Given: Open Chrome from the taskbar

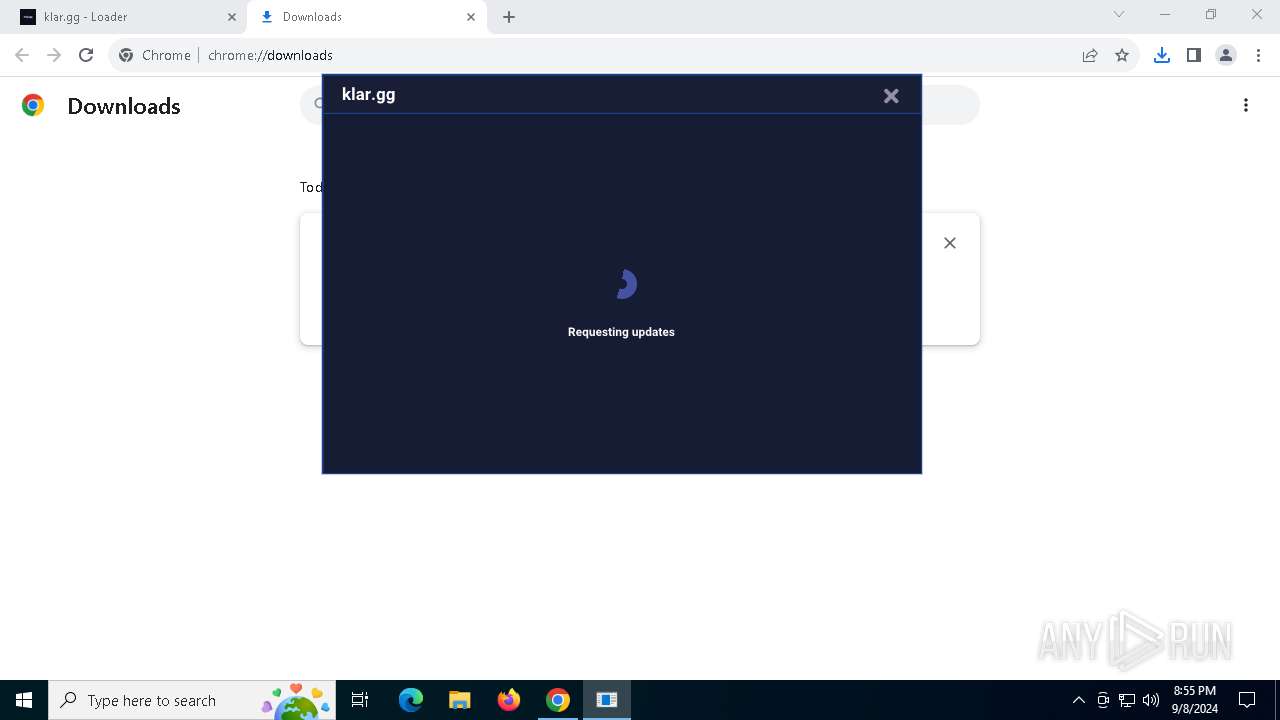Looking at the screenshot, I should click(x=558, y=700).
